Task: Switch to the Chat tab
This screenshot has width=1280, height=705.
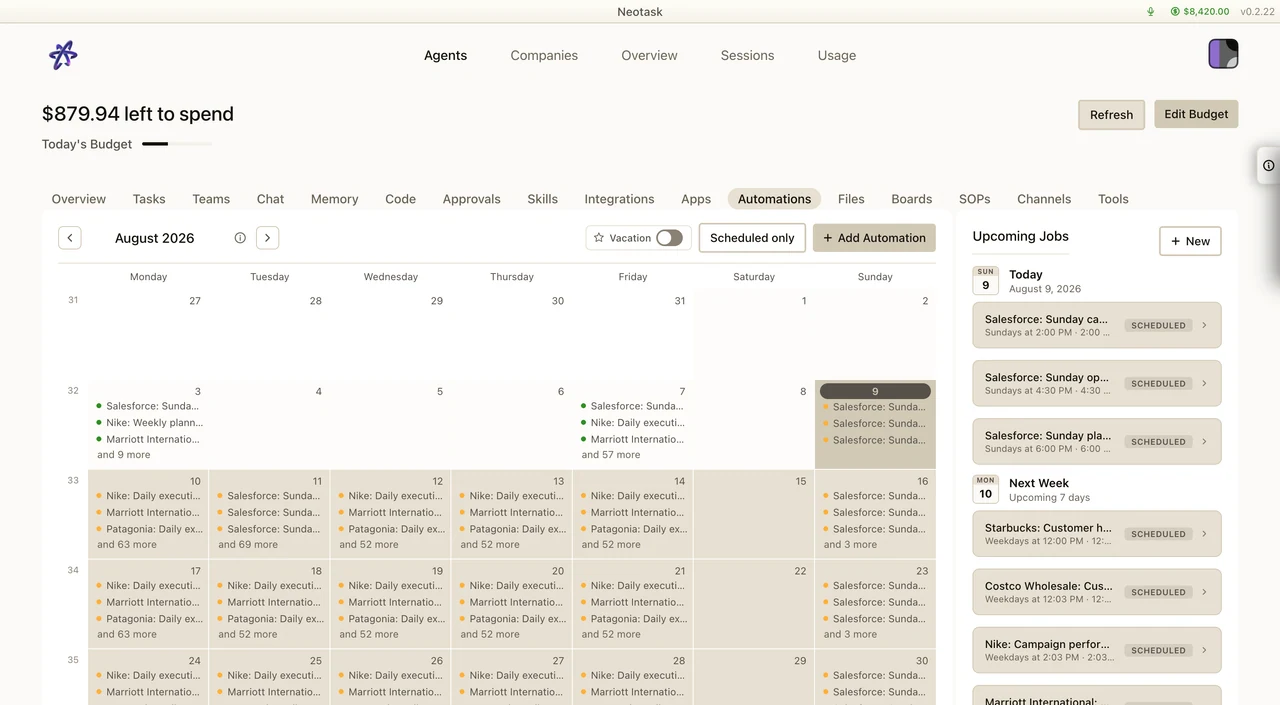Action: tap(270, 199)
